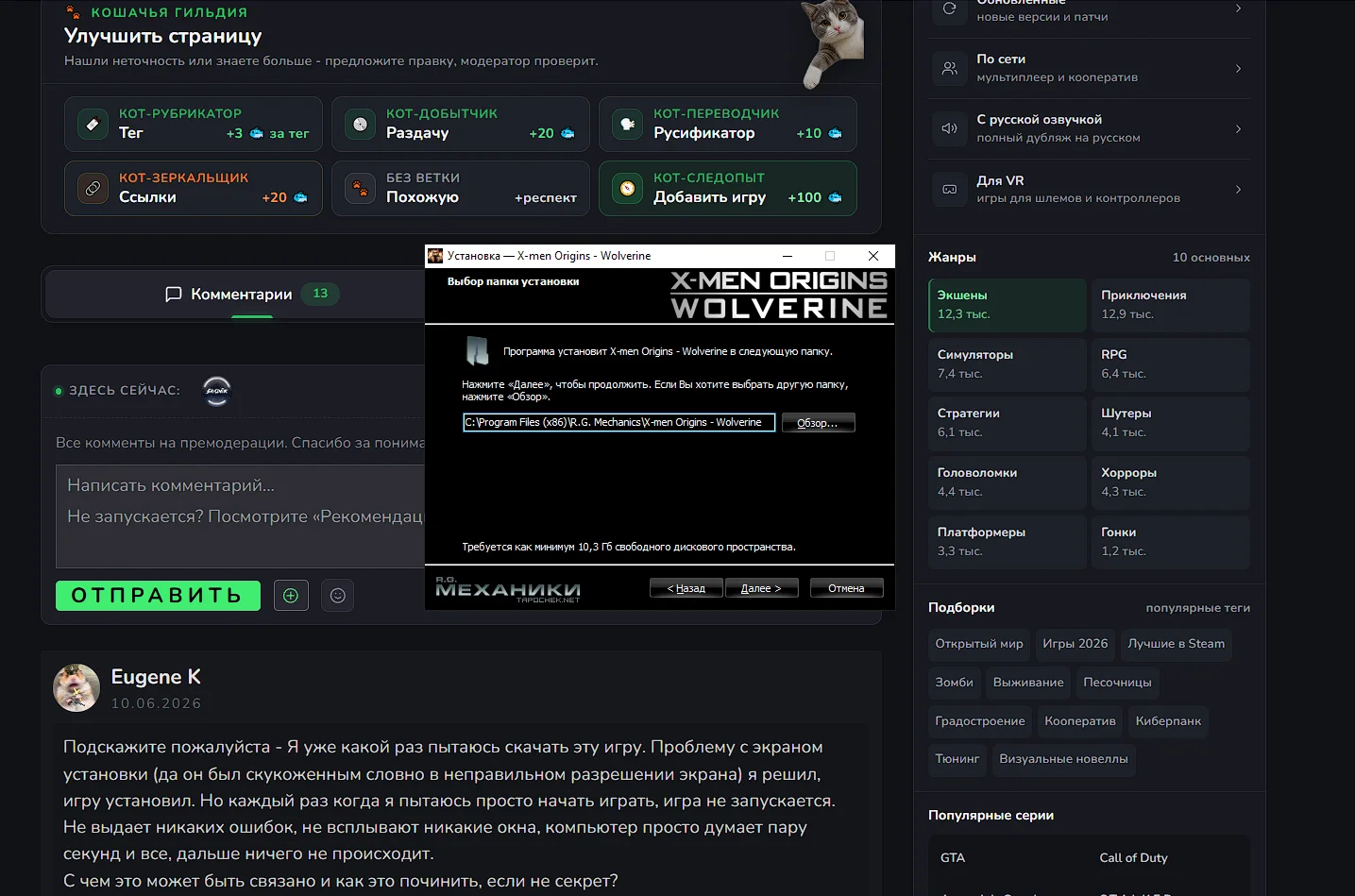The image size is (1355, 896).
Task: Click the speaker icon for русской озвучкой
Action: pos(950,128)
